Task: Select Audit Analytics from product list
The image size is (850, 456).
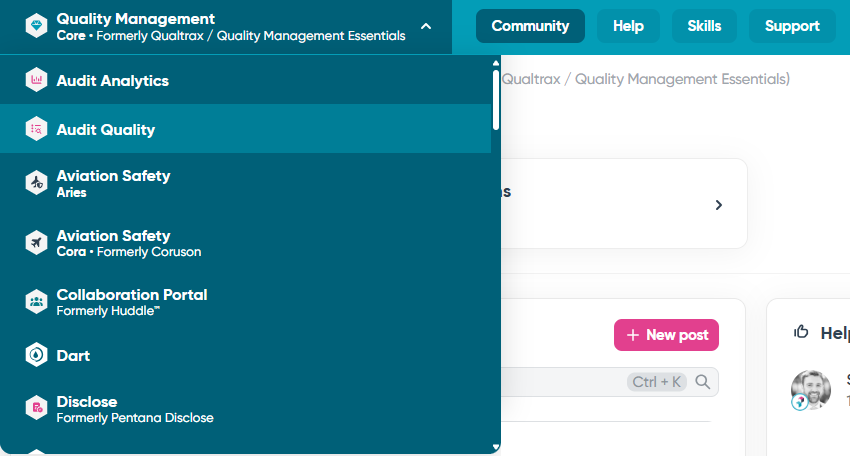Action: pos(113,80)
